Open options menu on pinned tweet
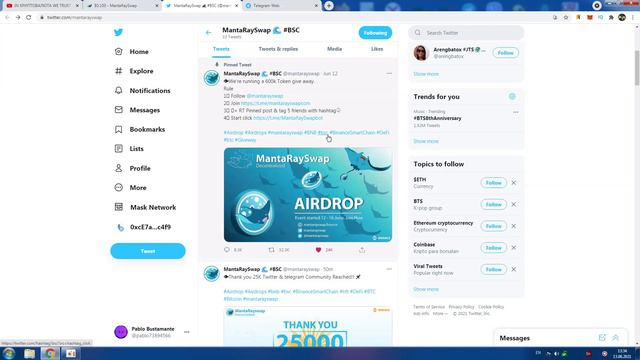This screenshot has height=360, width=640. point(389,73)
